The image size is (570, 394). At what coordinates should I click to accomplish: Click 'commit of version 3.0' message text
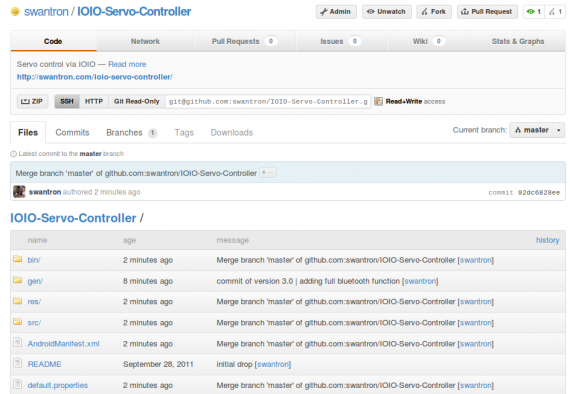point(308,281)
